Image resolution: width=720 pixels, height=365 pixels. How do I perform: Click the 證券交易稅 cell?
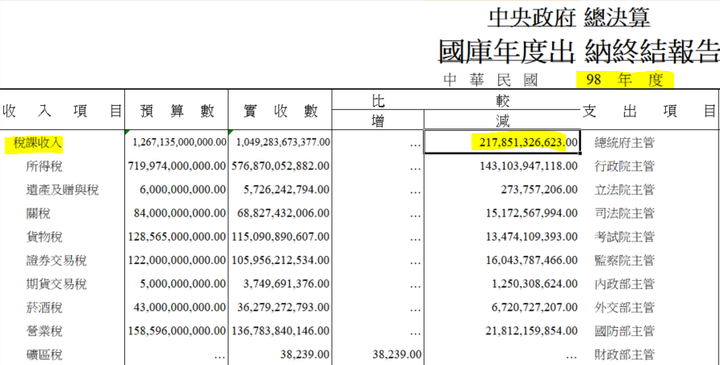coord(56,261)
